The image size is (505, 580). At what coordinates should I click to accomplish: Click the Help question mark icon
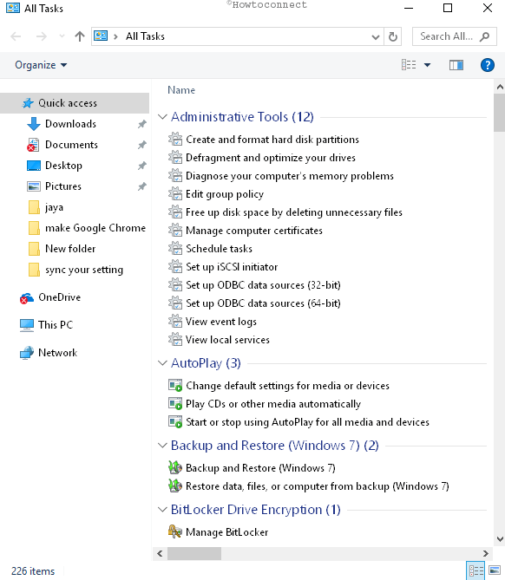[487, 65]
